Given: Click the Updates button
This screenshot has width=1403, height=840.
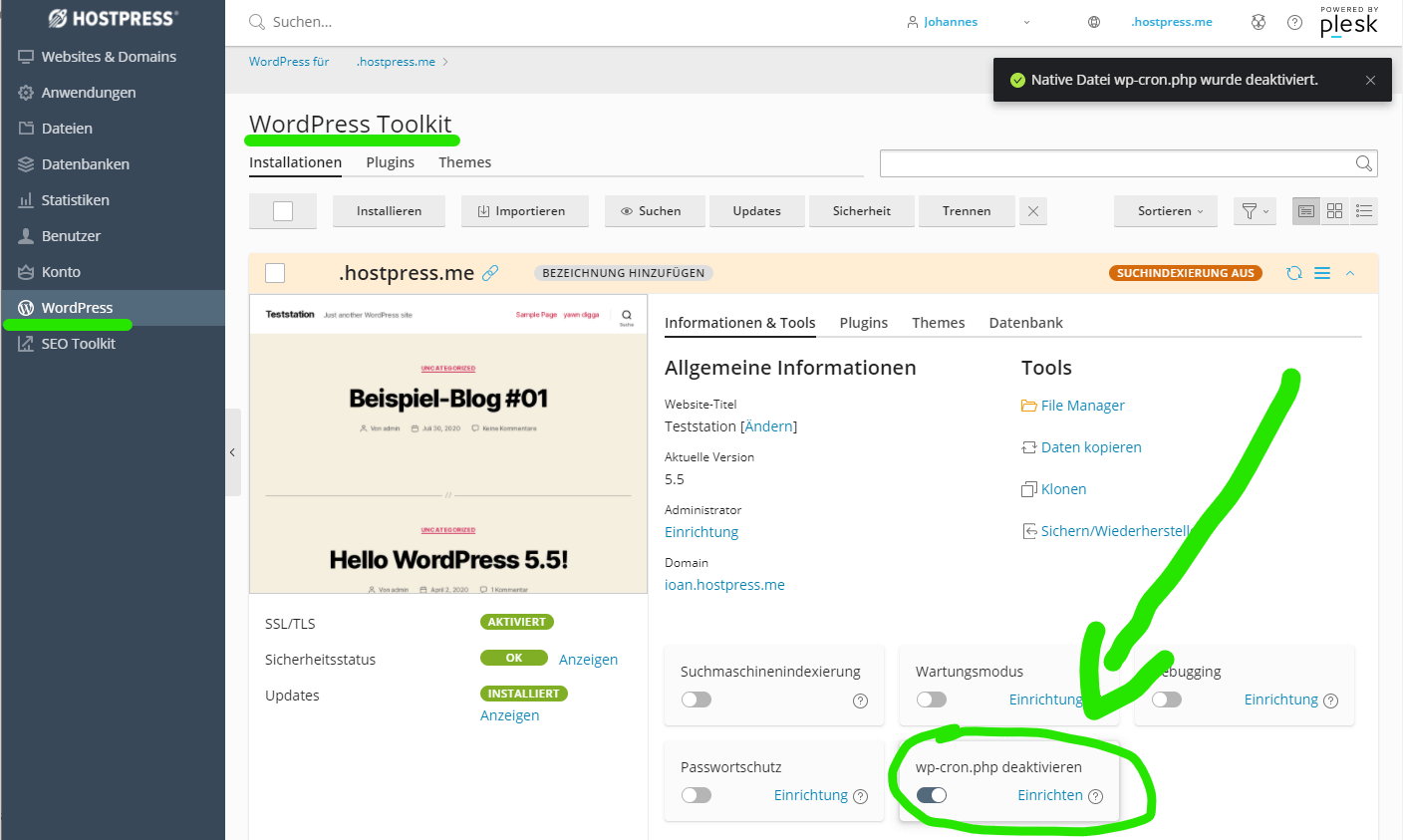Looking at the screenshot, I should point(756,211).
